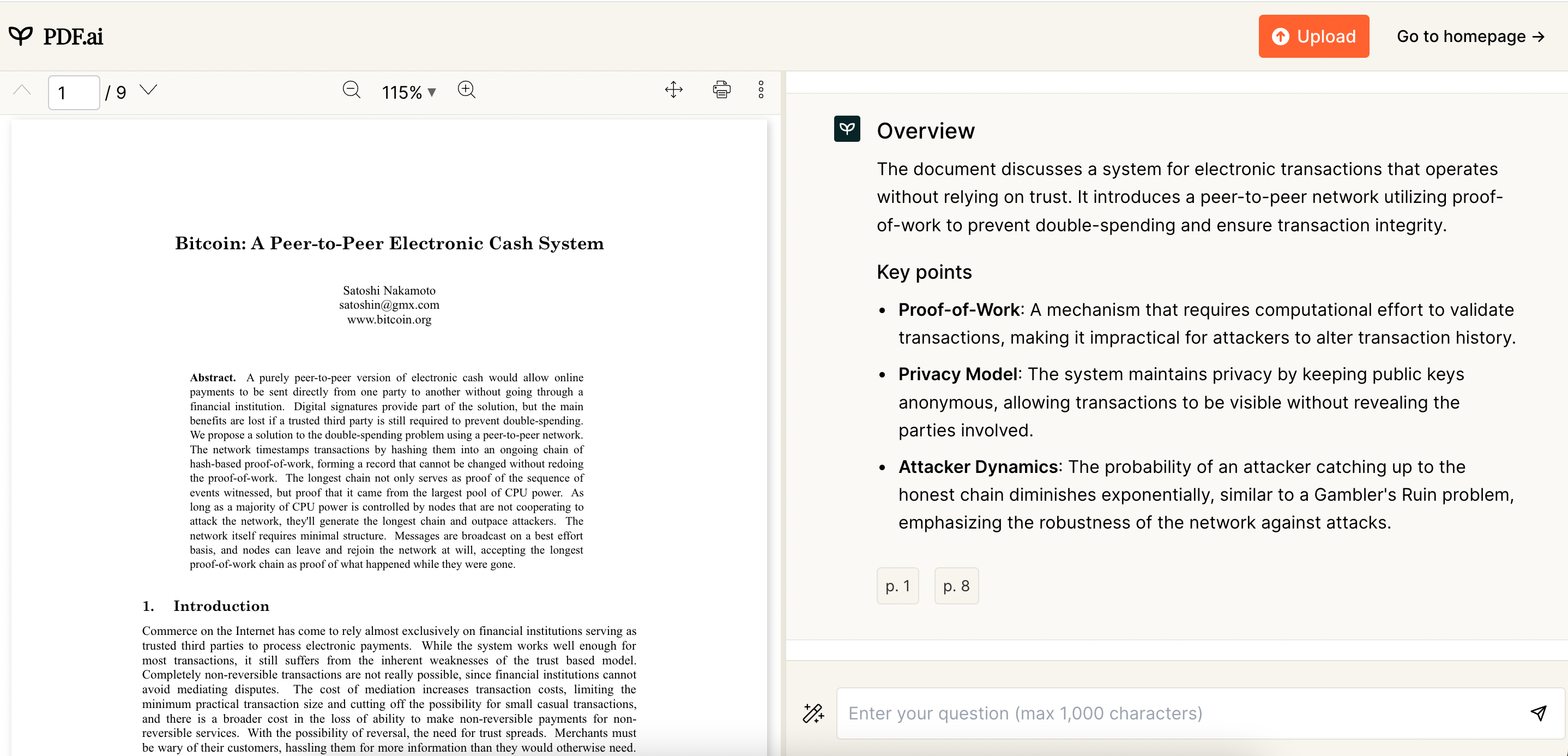Image resolution: width=1568 pixels, height=756 pixels.
Task: Follow the Go to homepage link
Action: [1470, 37]
